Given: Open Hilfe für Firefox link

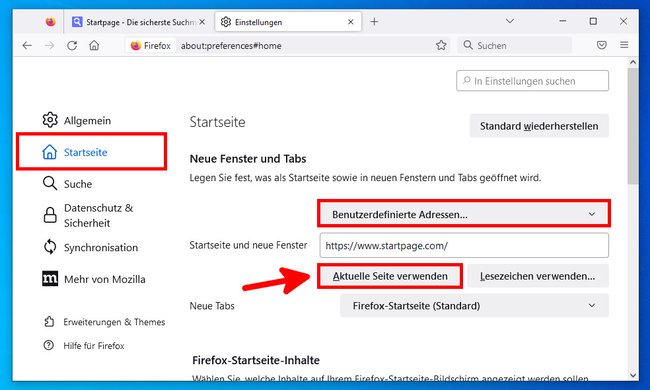Looking at the screenshot, I should pyautogui.click(x=84, y=346).
